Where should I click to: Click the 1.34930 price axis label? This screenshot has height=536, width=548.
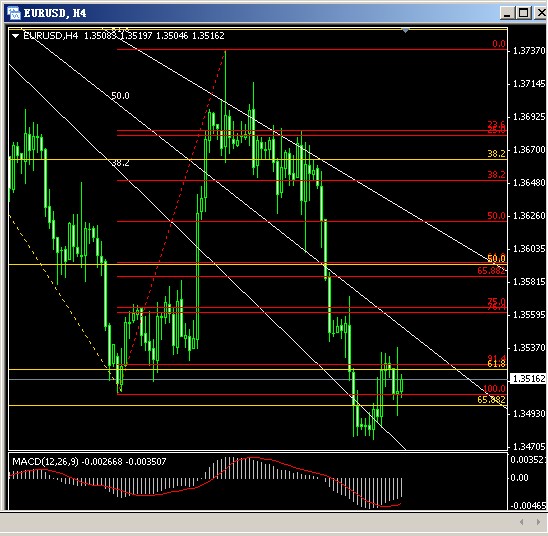point(529,414)
